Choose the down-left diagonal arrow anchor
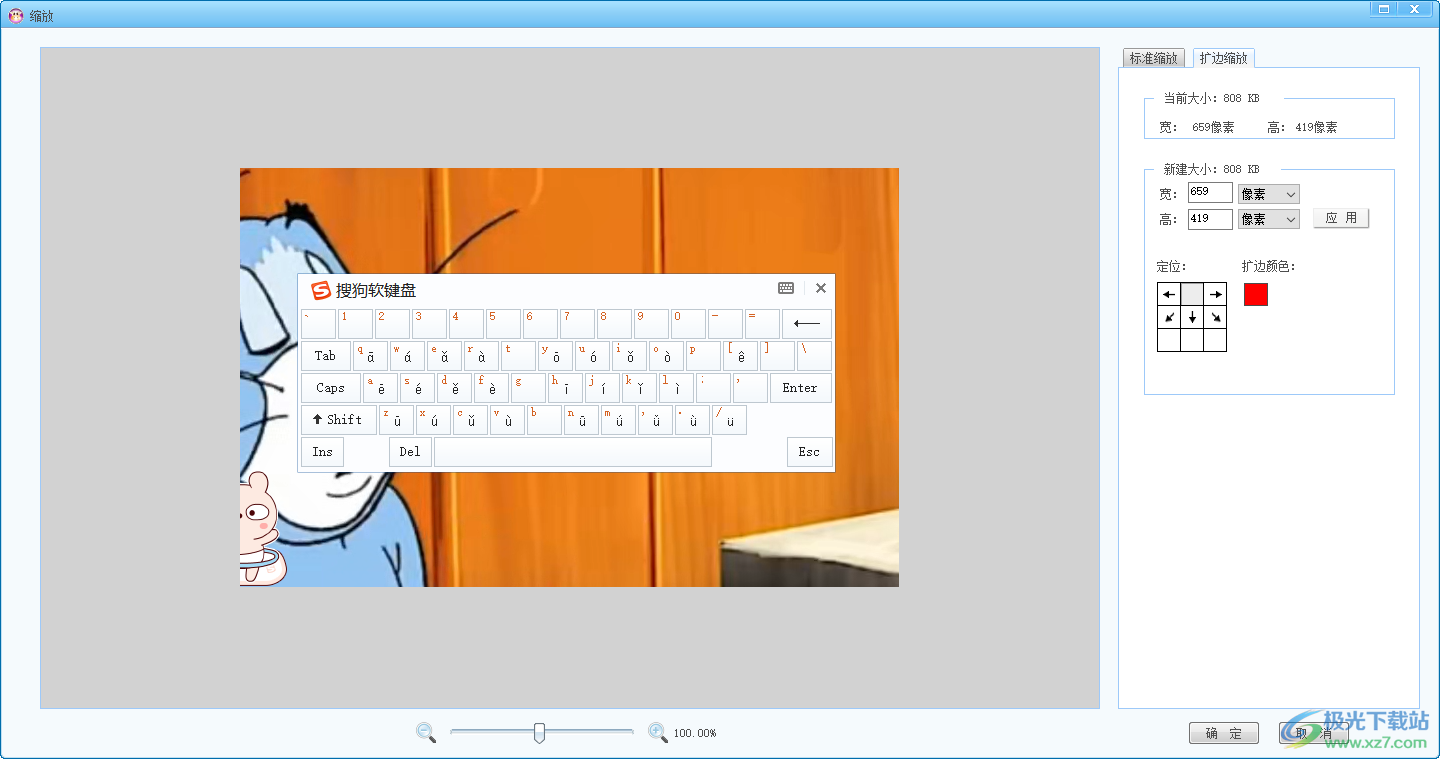 click(1169, 317)
